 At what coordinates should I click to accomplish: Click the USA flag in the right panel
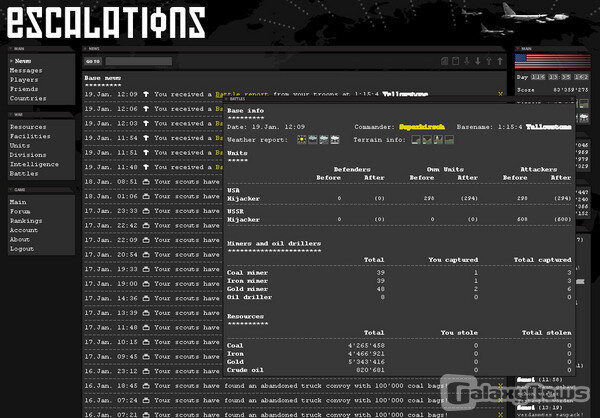pos(553,61)
